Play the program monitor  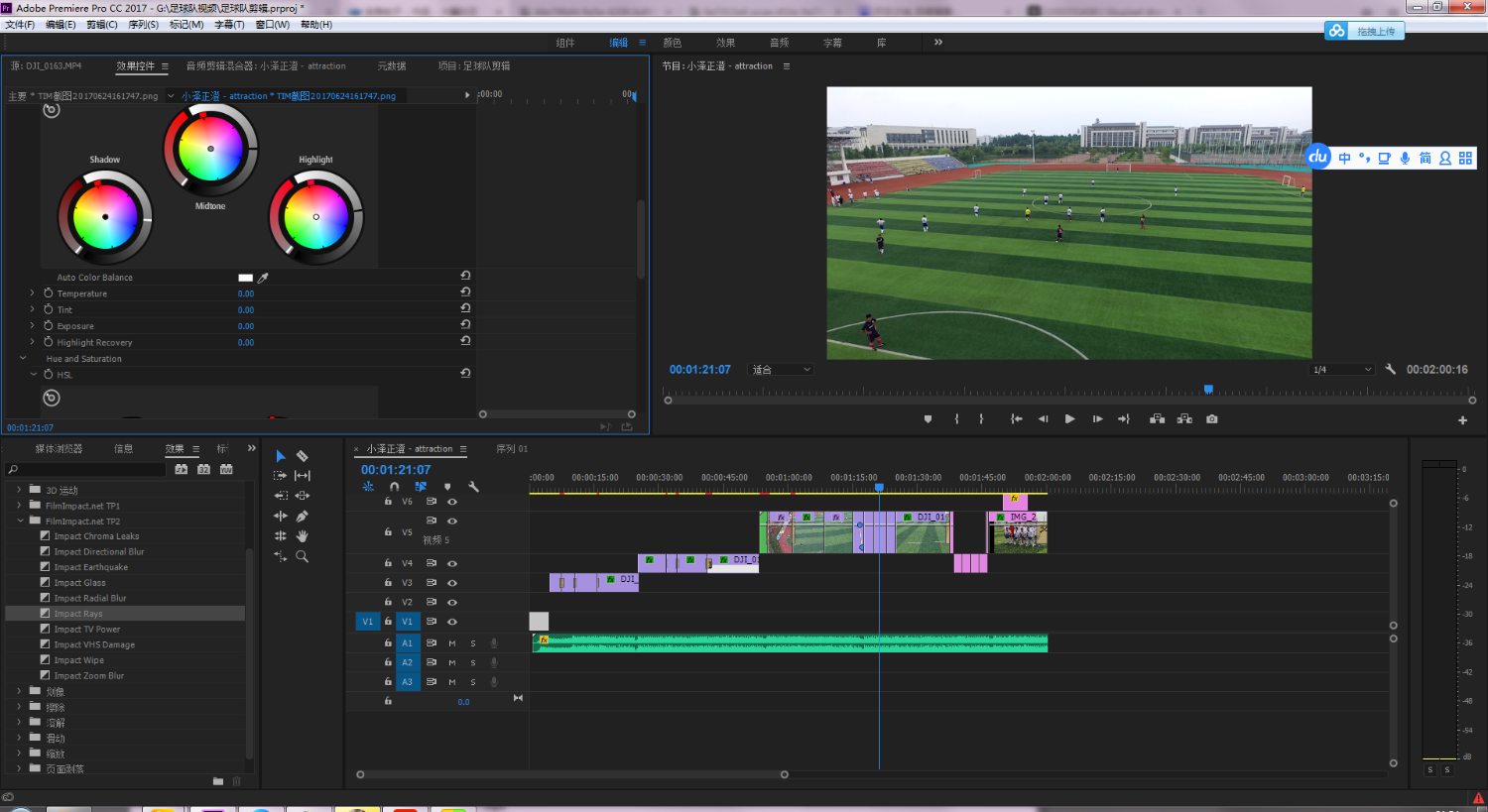click(x=1069, y=419)
